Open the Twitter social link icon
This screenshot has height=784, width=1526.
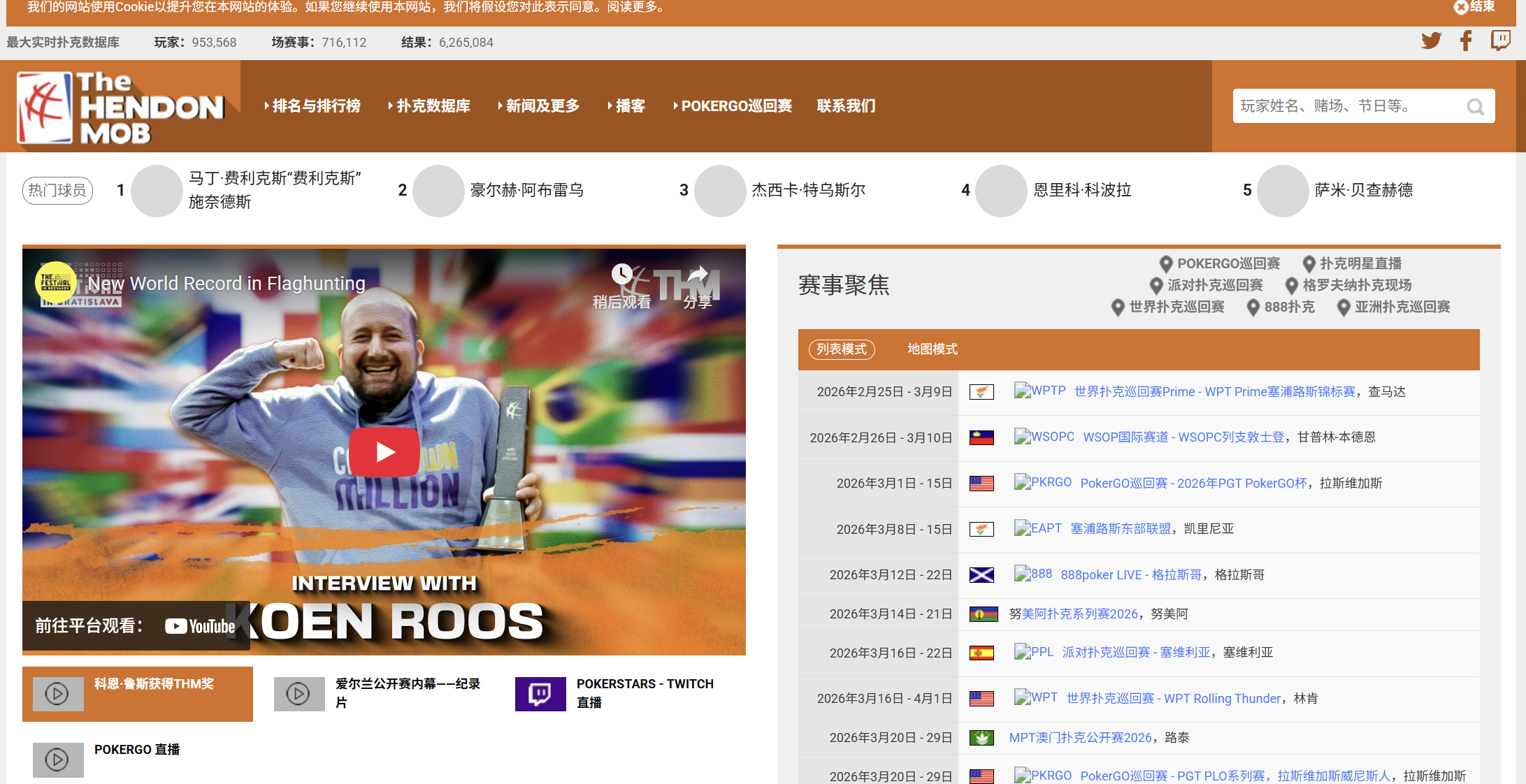click(x=1431, y=41)
